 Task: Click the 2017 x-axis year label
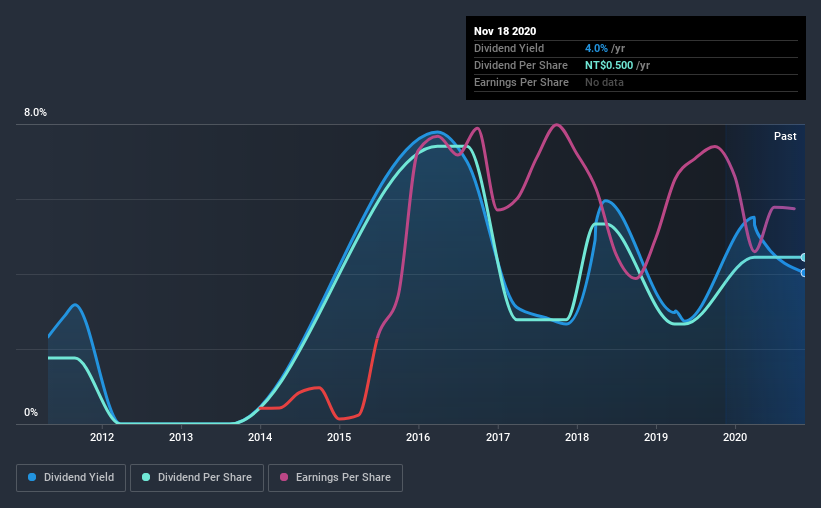[497, 437]
